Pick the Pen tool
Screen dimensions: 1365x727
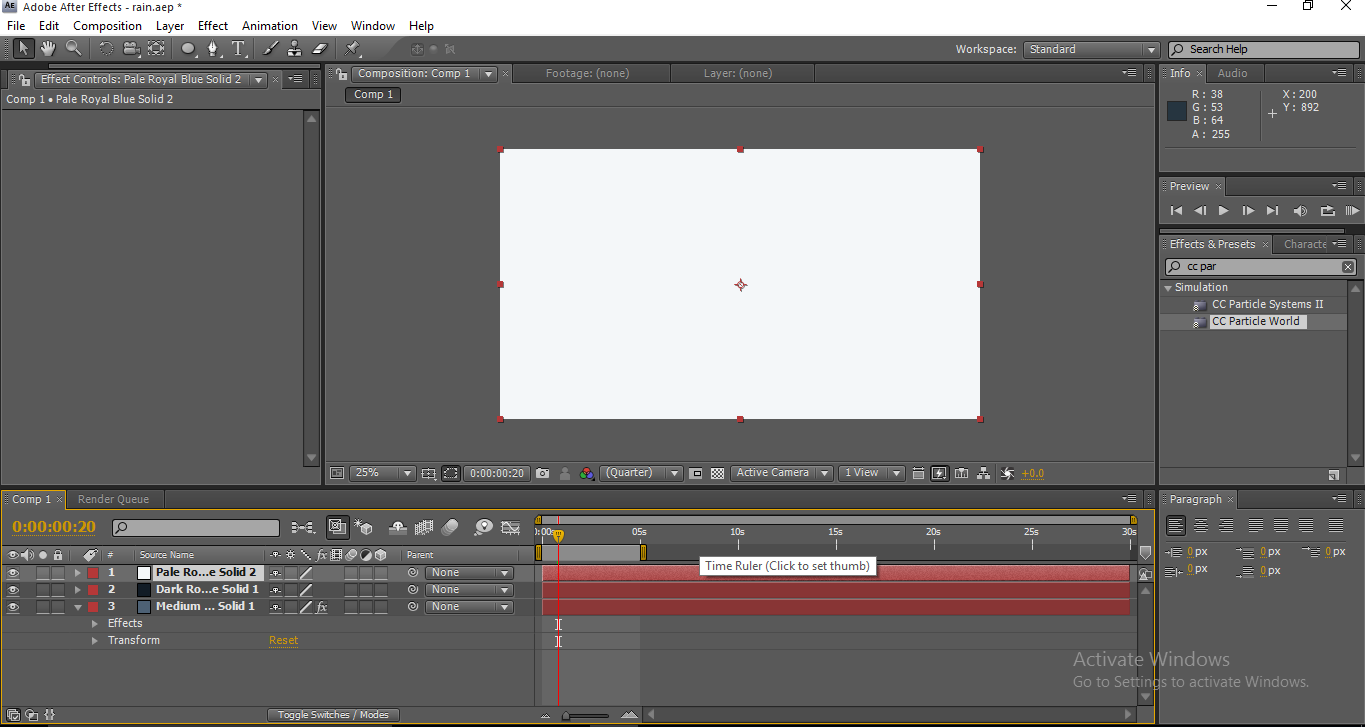coord(213,48)
